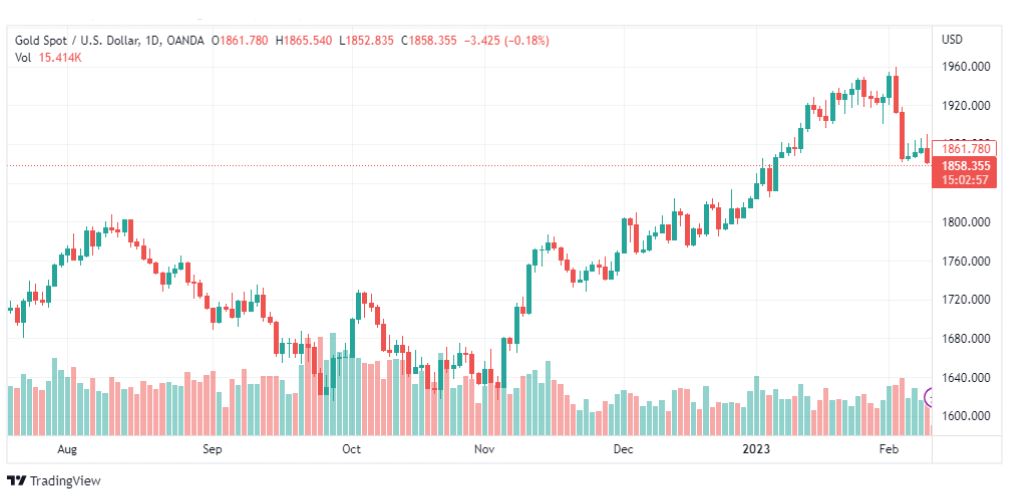Screen dimensions: 1012x498
Task: Select the Dec label on time axis
Action: pyautogui.click(x=624, y=450)
